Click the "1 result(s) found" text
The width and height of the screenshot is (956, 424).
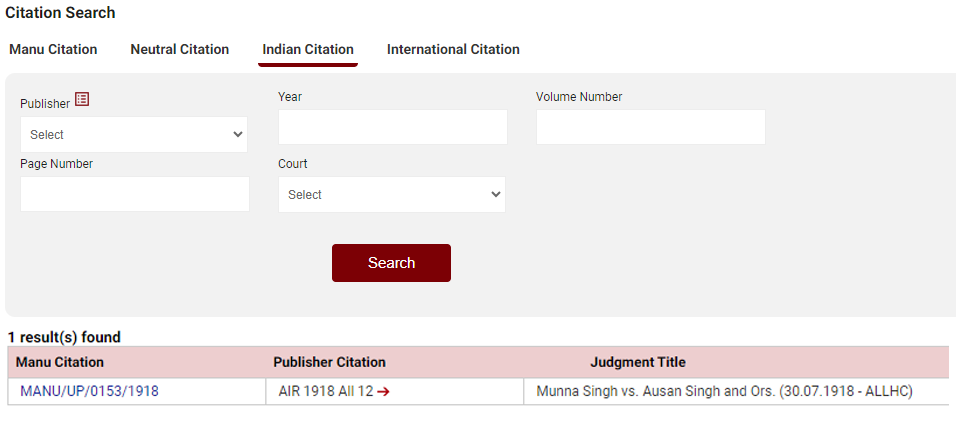click(x=64, y=338)
